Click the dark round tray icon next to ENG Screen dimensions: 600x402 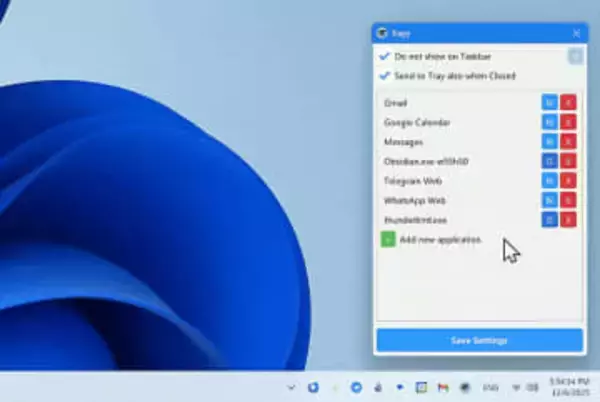[465, 387]
